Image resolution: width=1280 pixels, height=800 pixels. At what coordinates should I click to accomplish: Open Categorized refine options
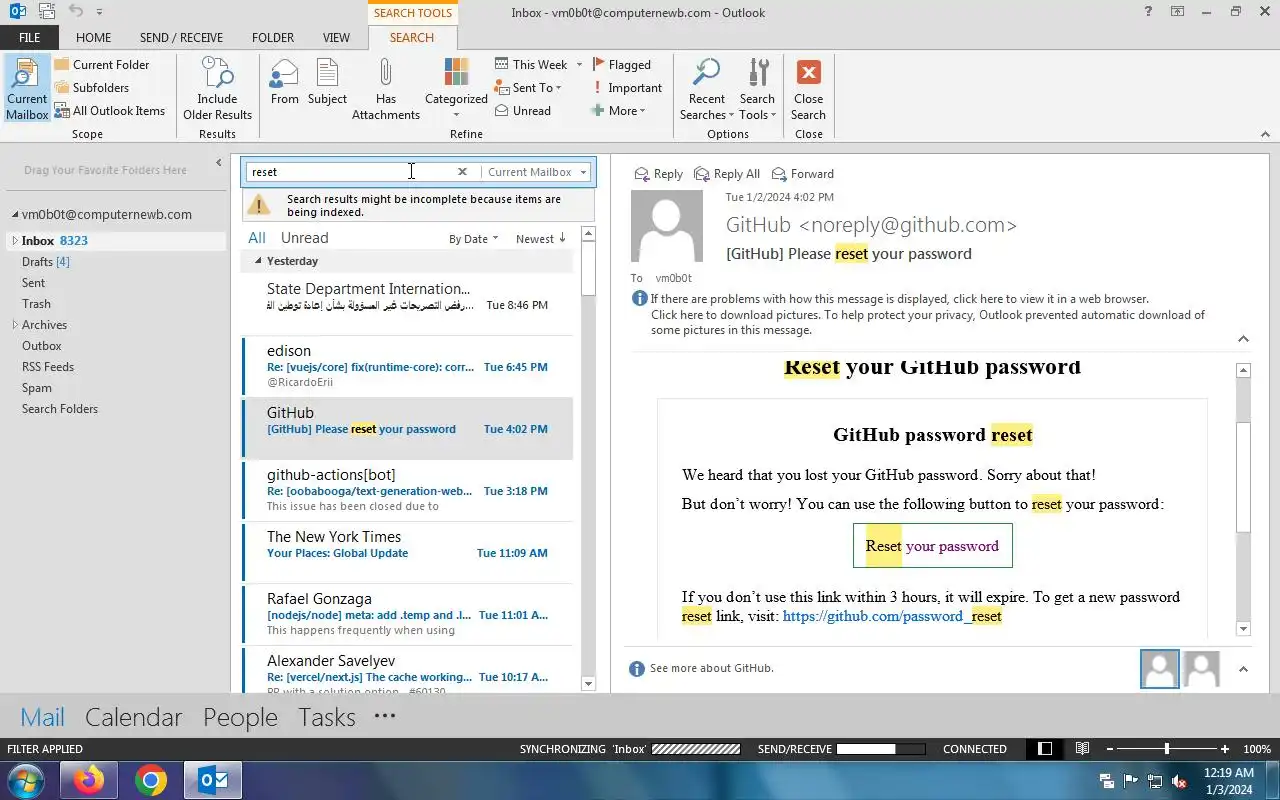pos(456,89)
